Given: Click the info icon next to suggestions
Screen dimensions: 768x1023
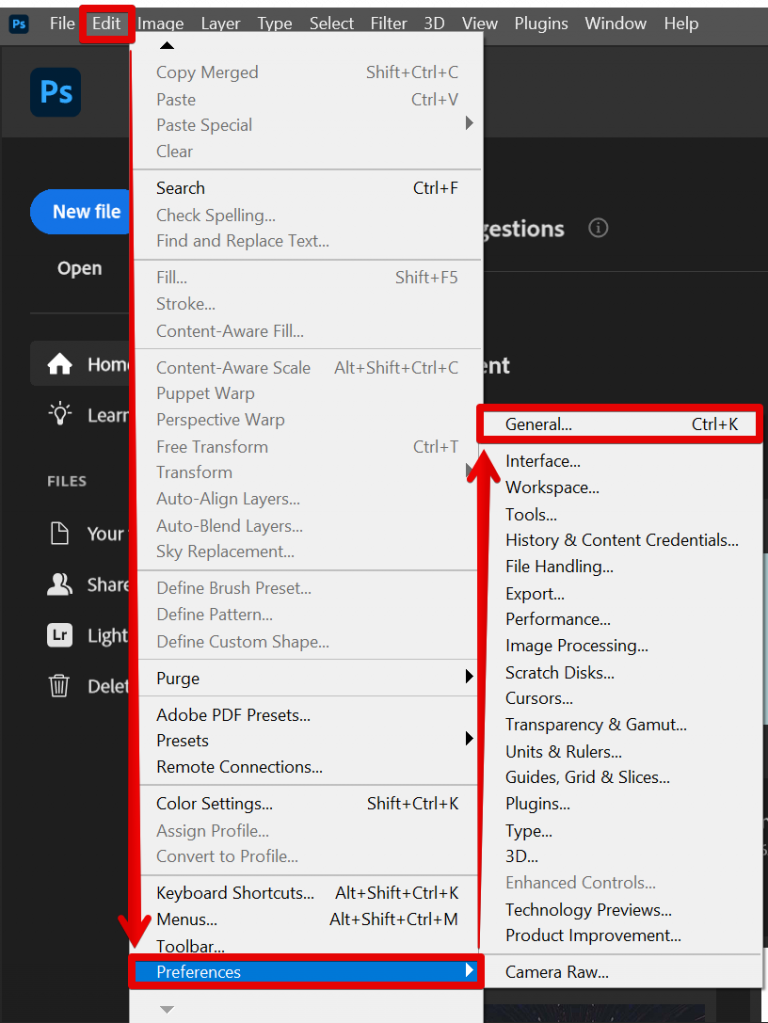Looking at the screenshot, I should click(598, 228).
